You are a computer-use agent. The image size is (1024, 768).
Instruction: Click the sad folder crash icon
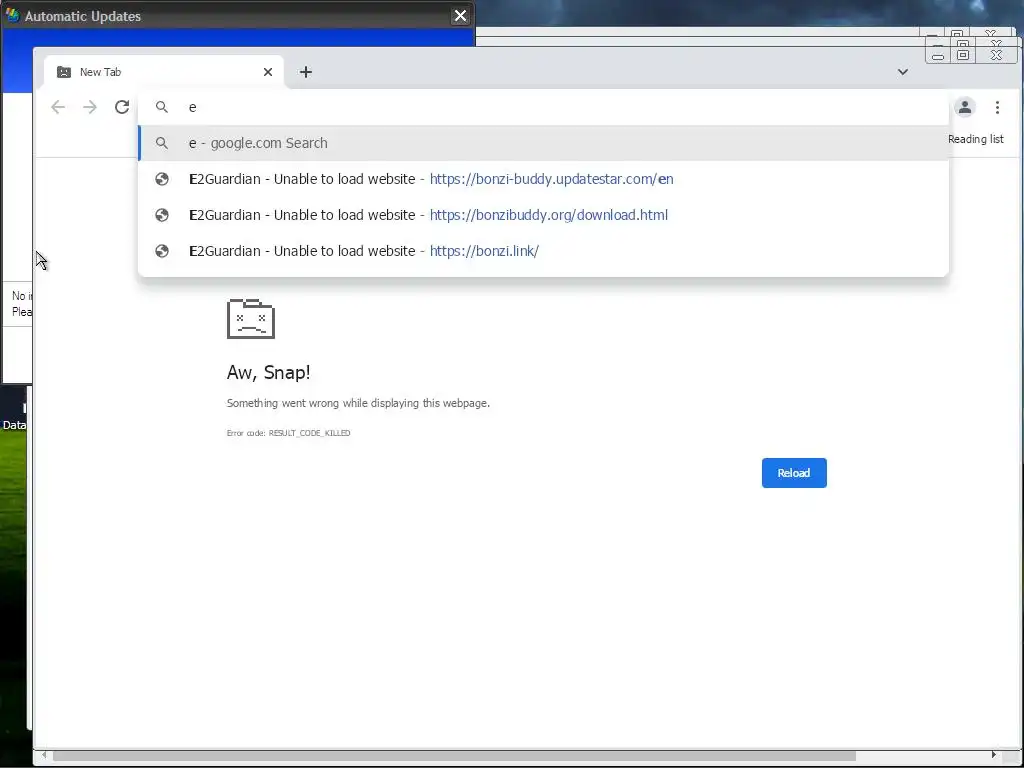[x=251, y=319]
